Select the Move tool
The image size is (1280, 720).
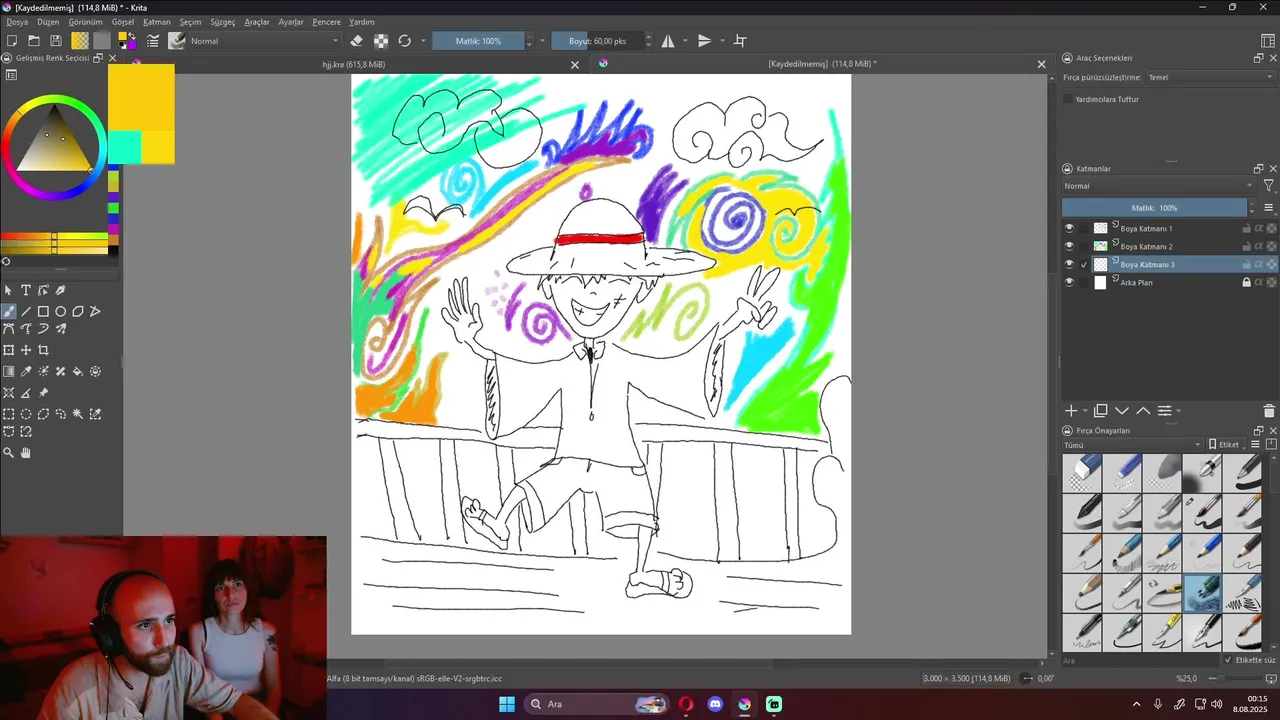[26, 350]
